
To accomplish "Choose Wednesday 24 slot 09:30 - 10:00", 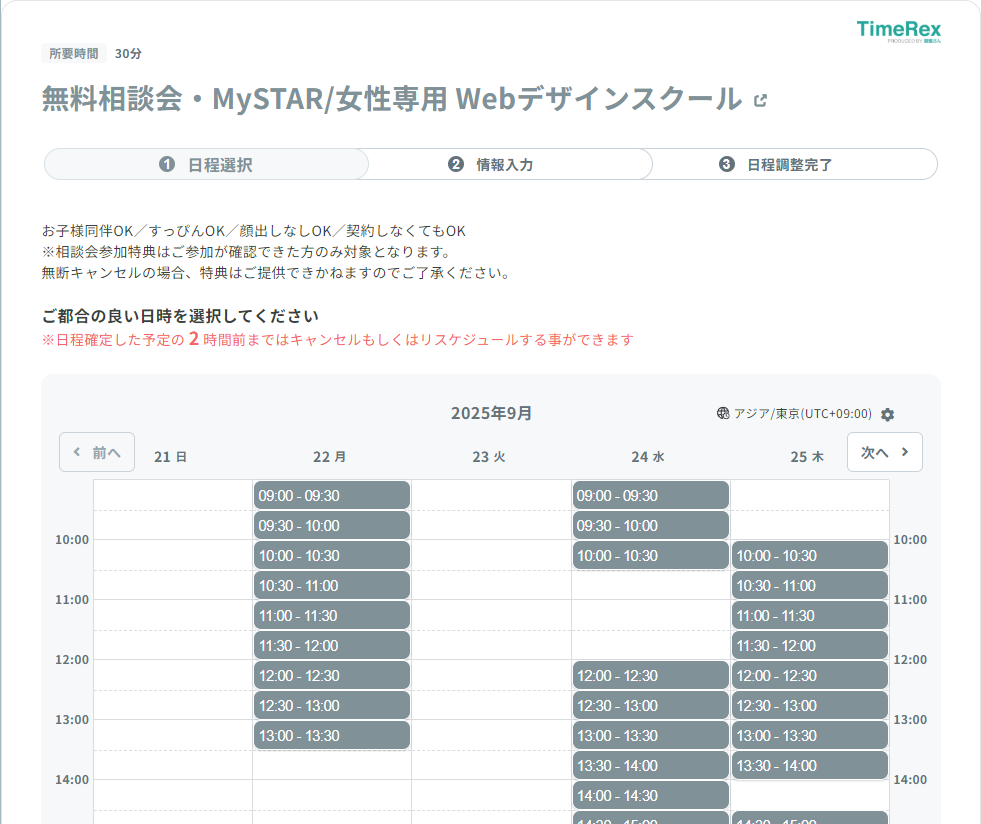I will tap(650, 525).
